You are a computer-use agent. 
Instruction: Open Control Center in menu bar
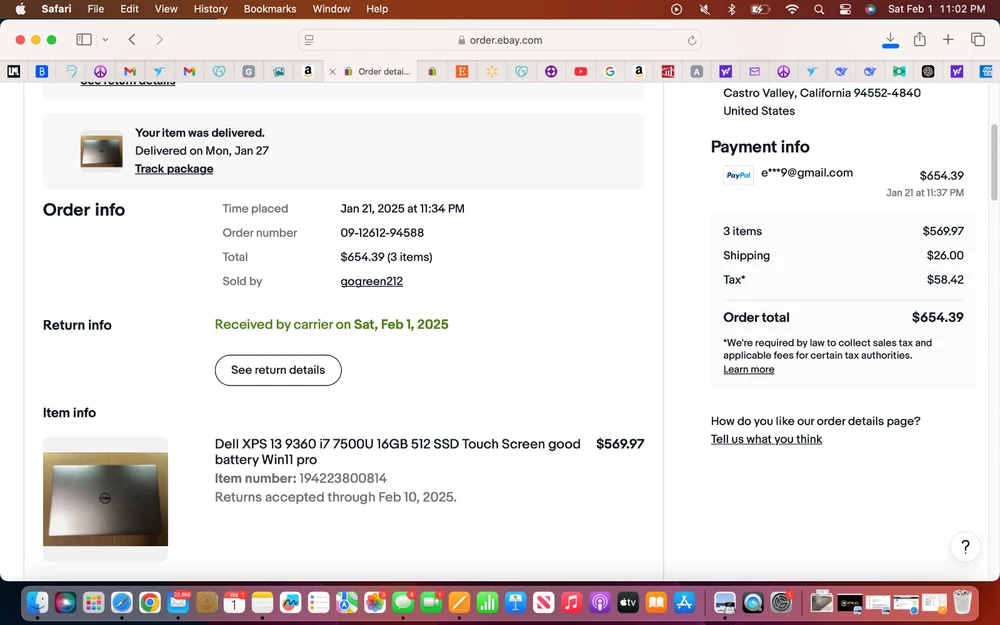click(845, 9)
